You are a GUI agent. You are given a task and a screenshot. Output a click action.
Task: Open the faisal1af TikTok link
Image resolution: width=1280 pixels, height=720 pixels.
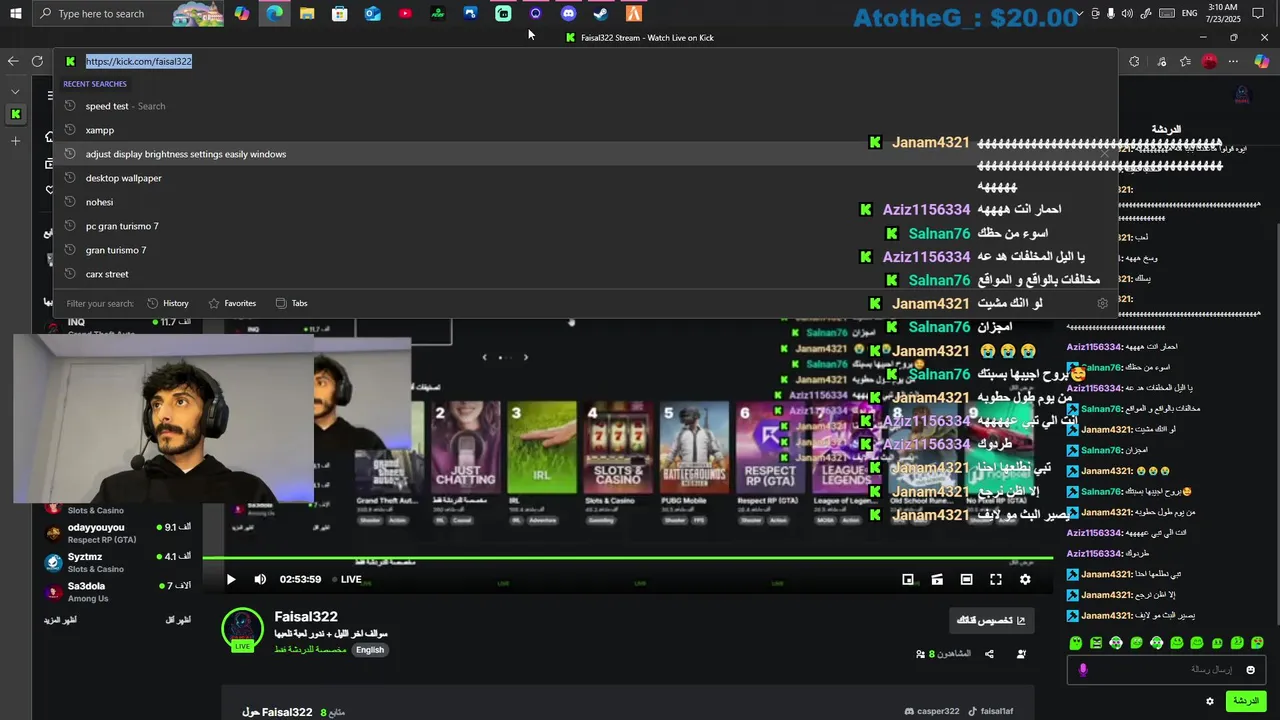coord(990,711)
